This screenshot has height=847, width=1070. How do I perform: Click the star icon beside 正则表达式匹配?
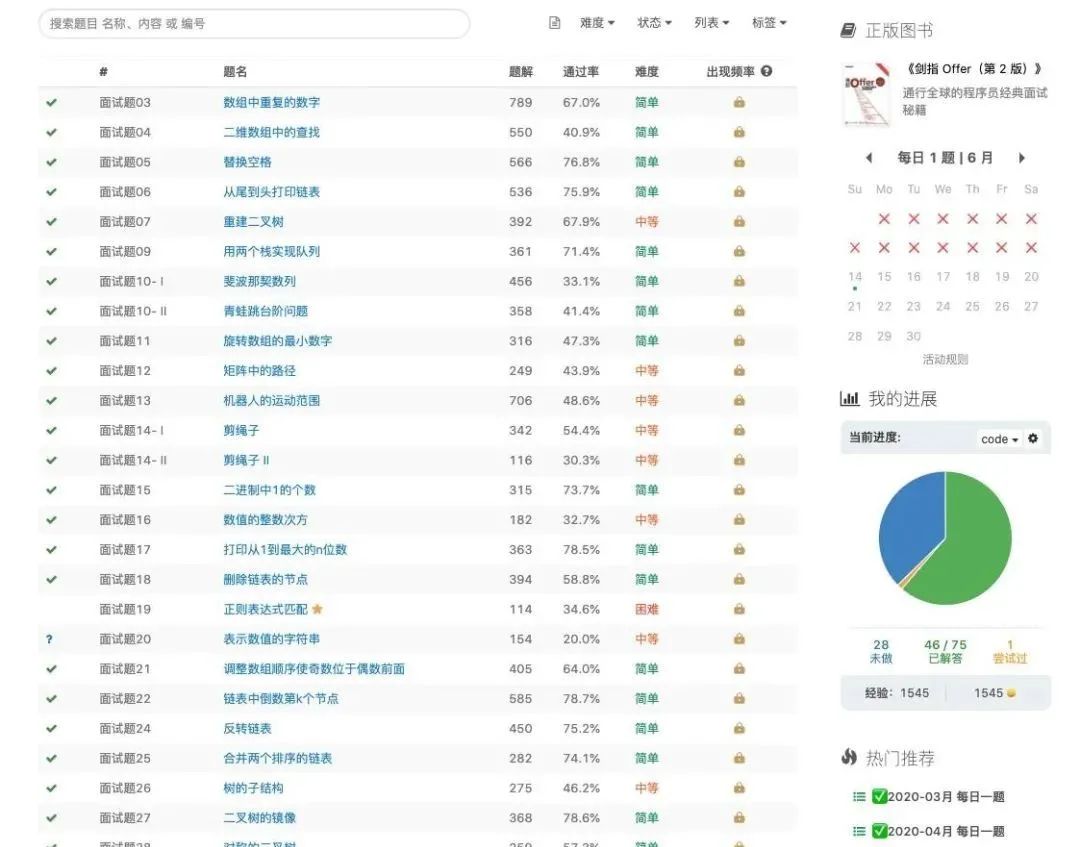point(317,609)
